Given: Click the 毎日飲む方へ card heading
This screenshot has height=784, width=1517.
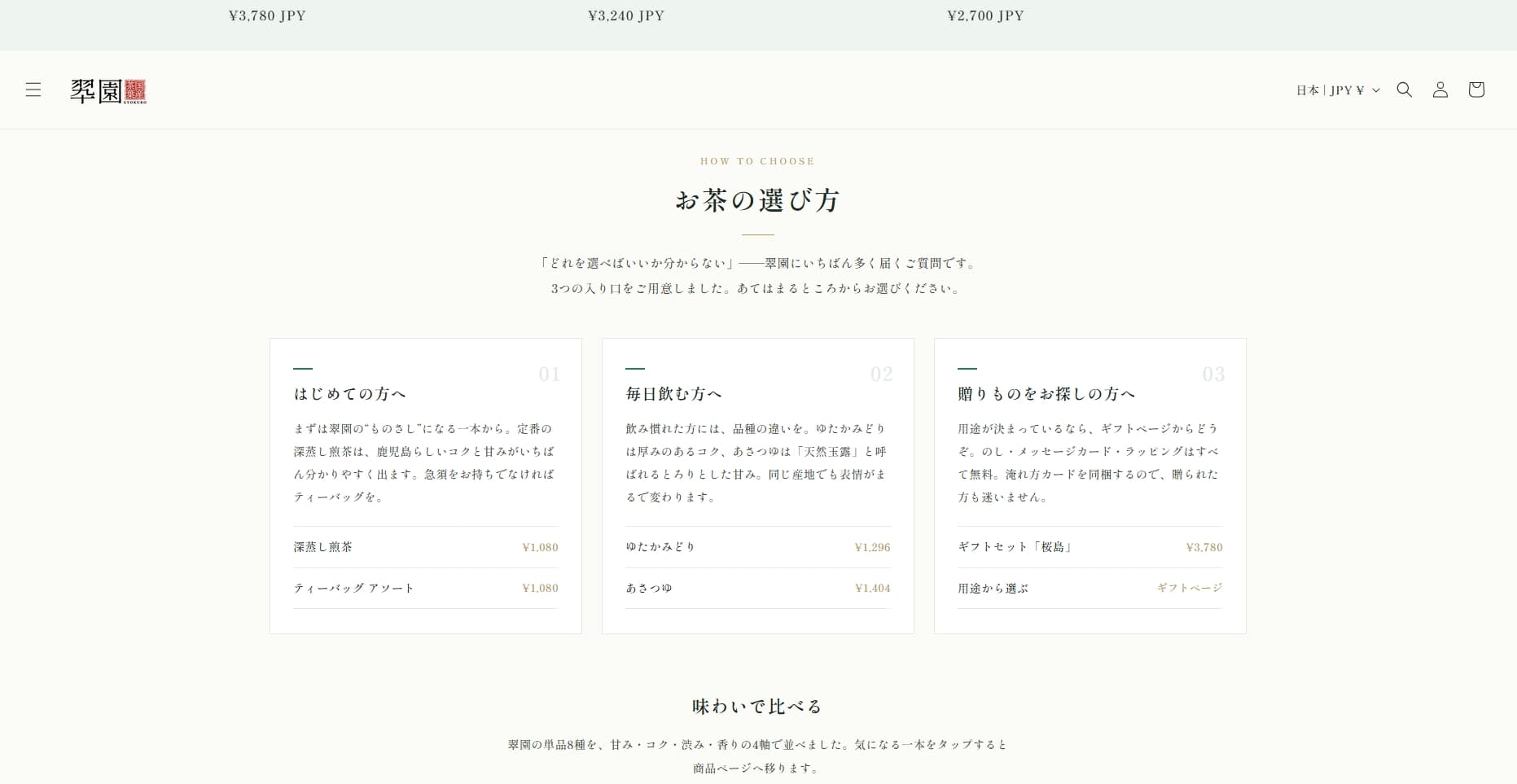Looking at the screenshot, I should 674,394.
